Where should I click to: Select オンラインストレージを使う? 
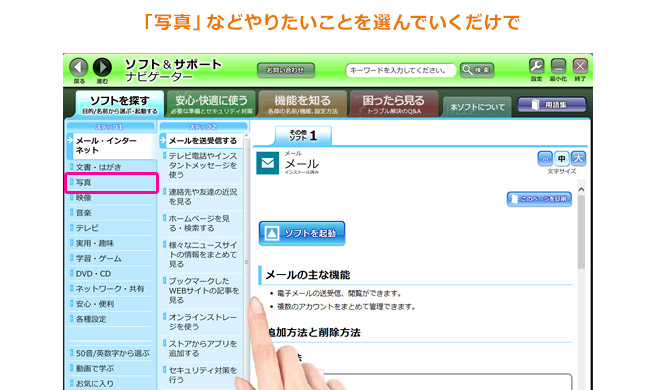[x=201, y=322]
